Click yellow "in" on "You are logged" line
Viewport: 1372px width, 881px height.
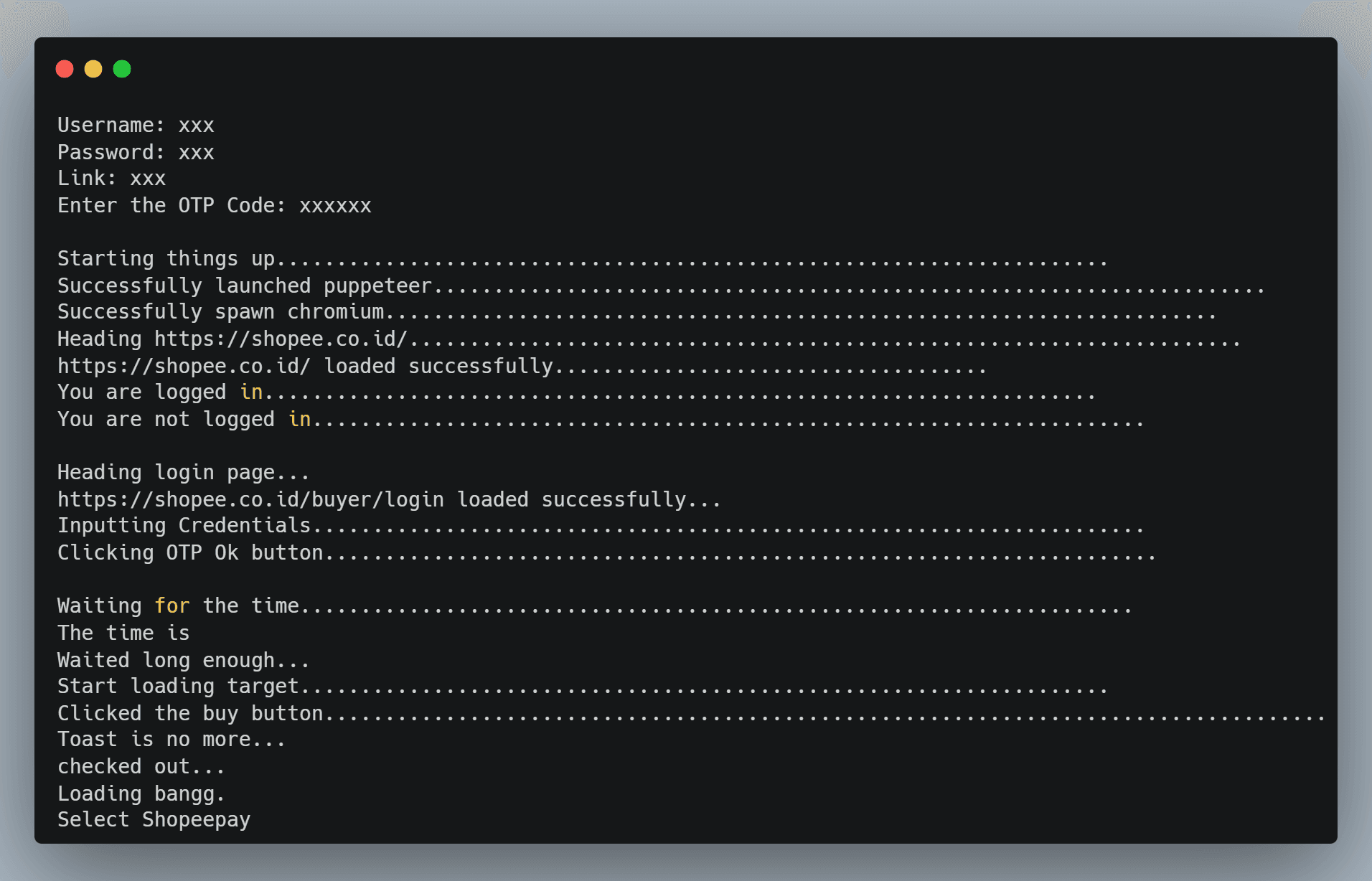(x=251, y=392)
